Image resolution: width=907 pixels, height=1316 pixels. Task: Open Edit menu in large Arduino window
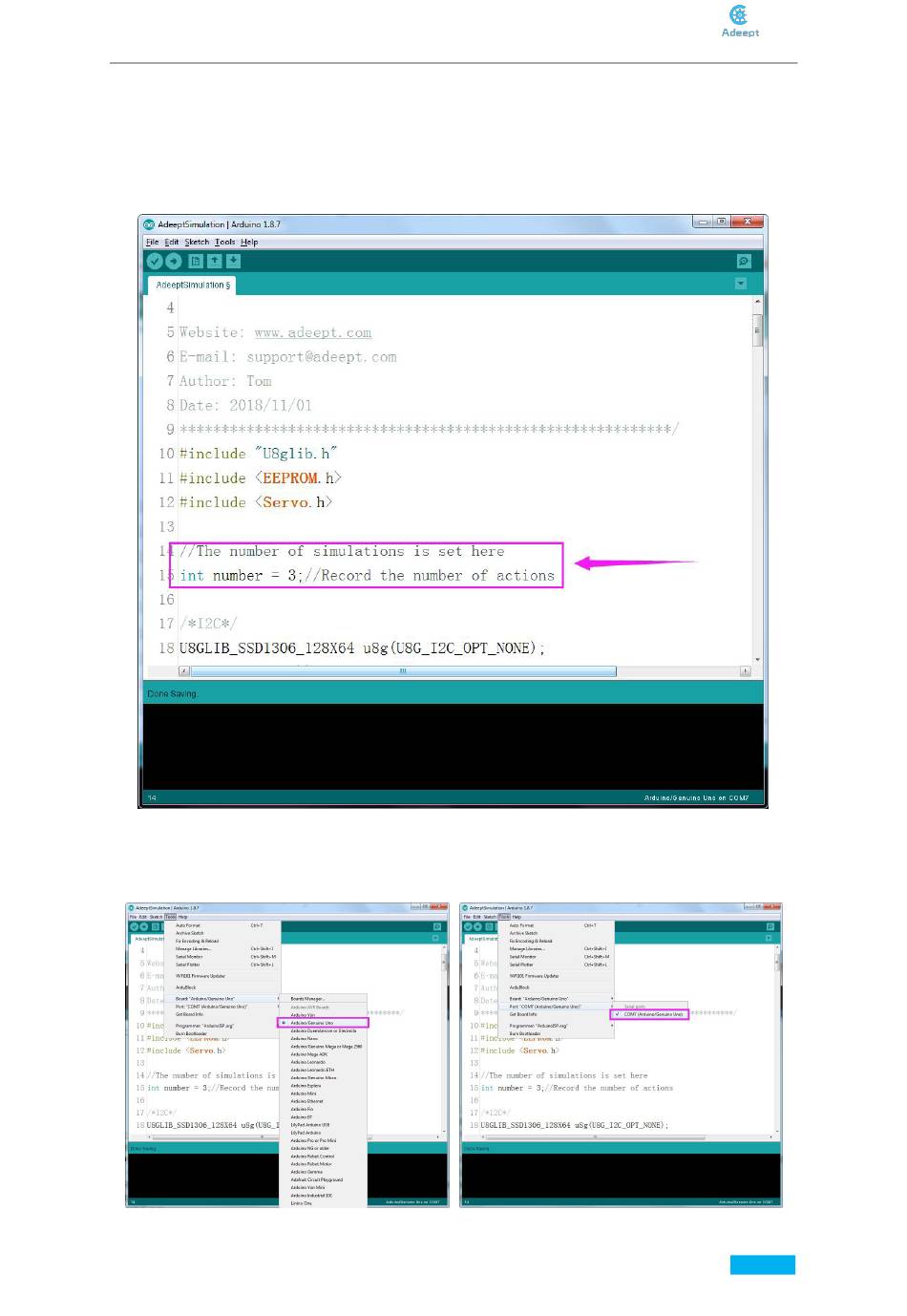point(172,243)
